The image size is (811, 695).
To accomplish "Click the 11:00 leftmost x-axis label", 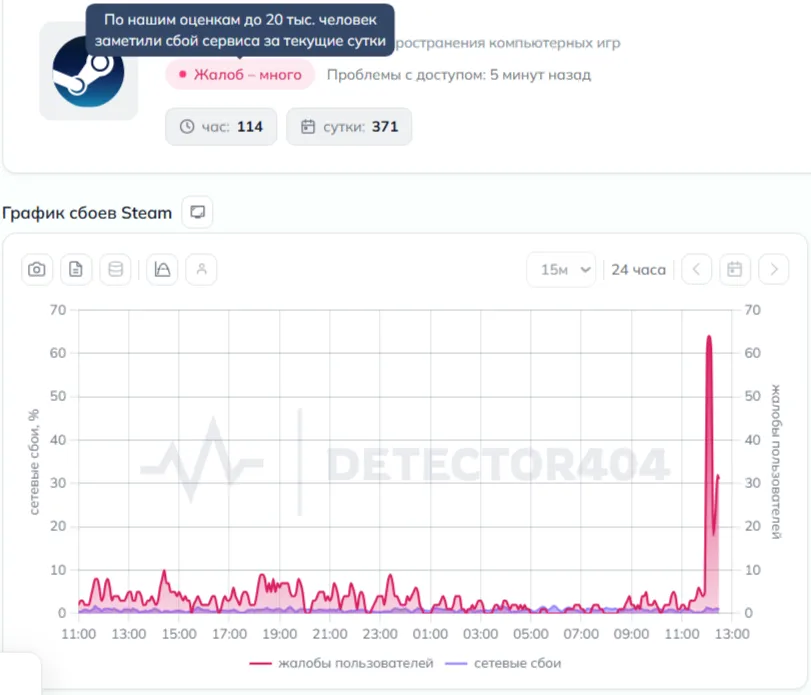I will (79, 634).
